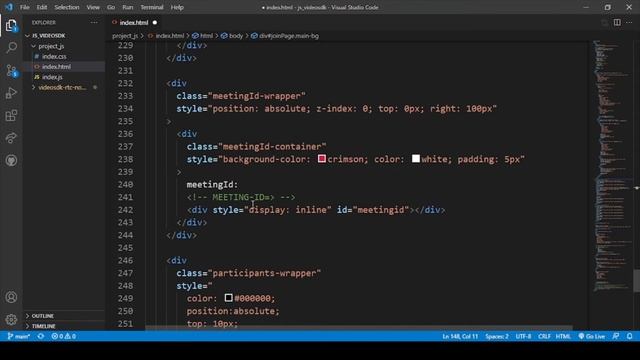
Task: Start Go Live server
Action: (591, 336)
